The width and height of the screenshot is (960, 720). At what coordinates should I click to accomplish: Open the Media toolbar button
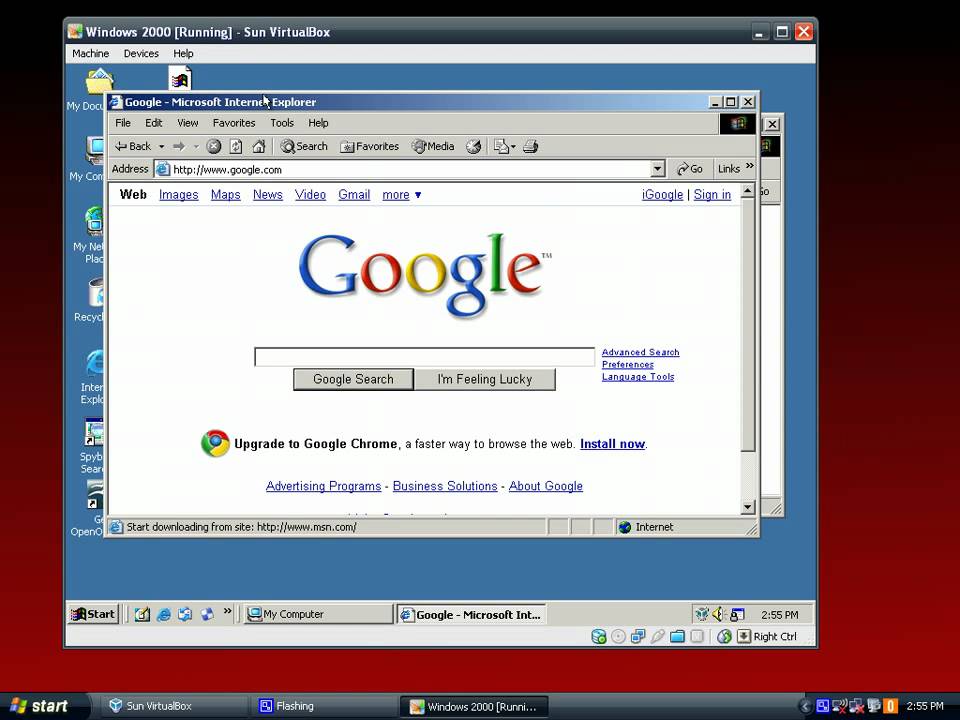(x=433, y=146)
